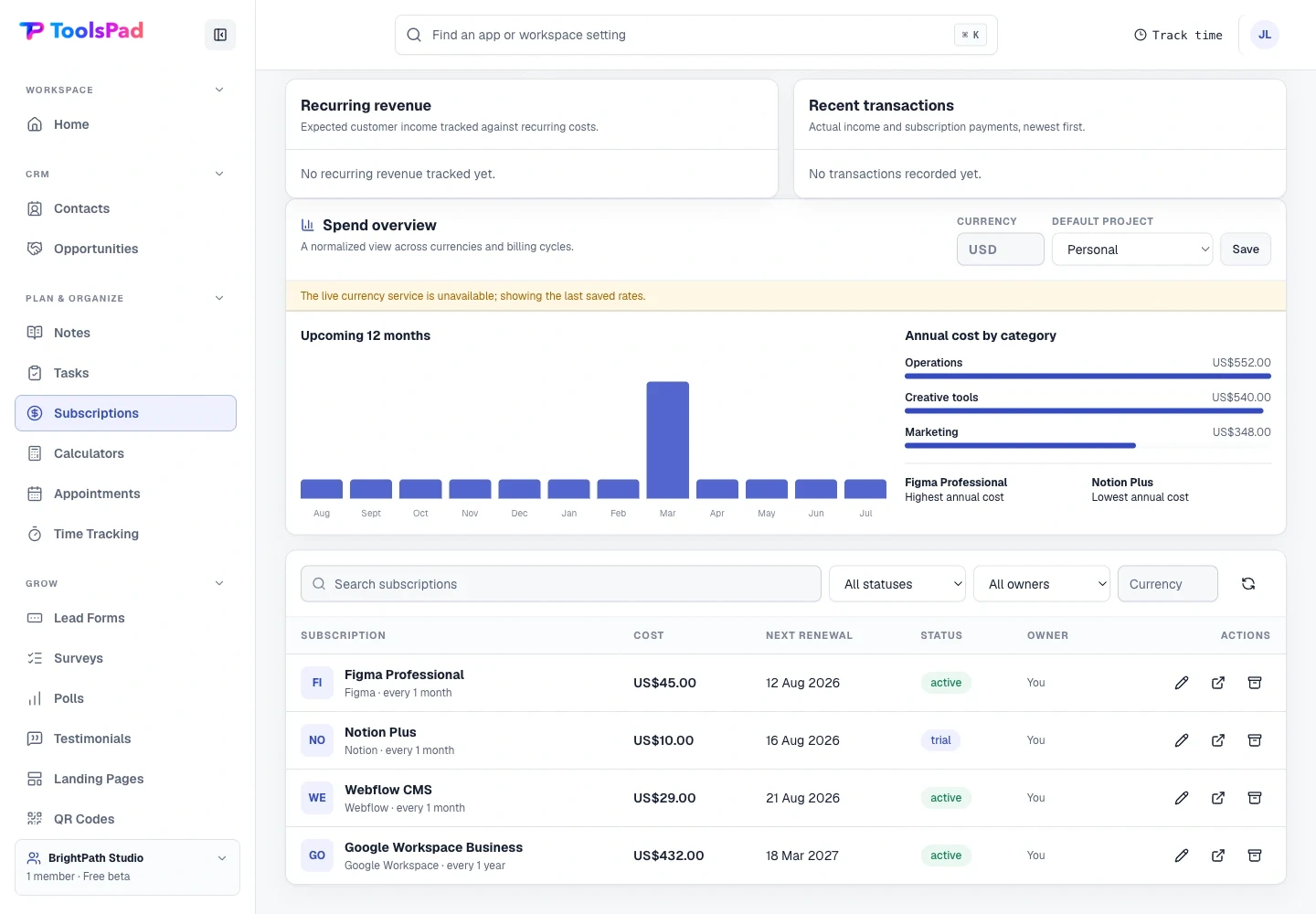The image size is (1316, 914).
Task: Click the Spend overview chart icon
Action: click(308, 225)
